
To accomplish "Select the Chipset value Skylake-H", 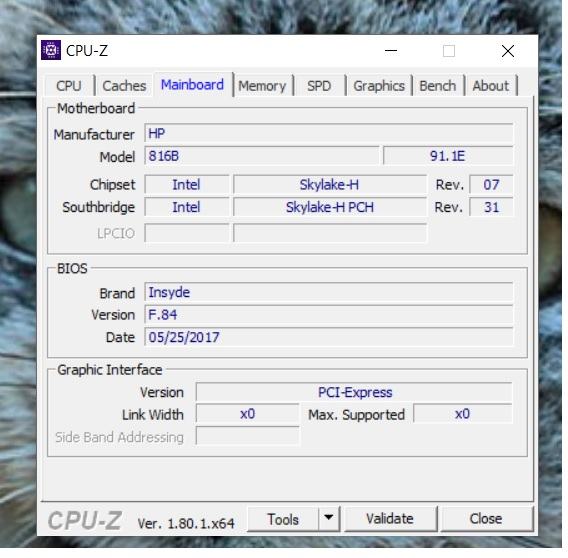I will click(x=330, y=184).
